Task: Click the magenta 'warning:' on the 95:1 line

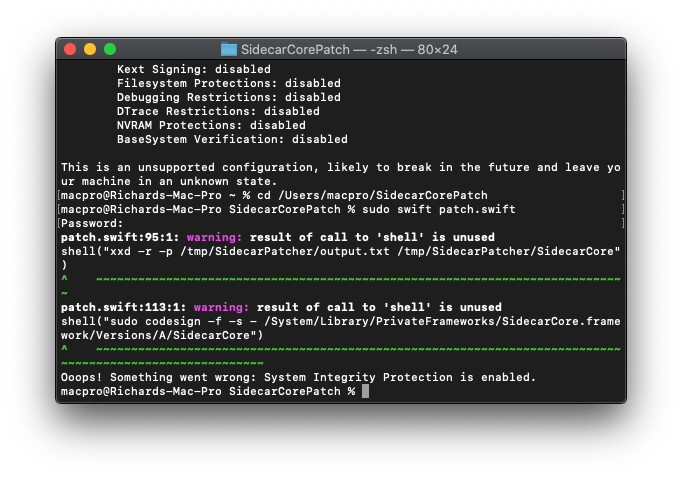Action: (214, 237)
